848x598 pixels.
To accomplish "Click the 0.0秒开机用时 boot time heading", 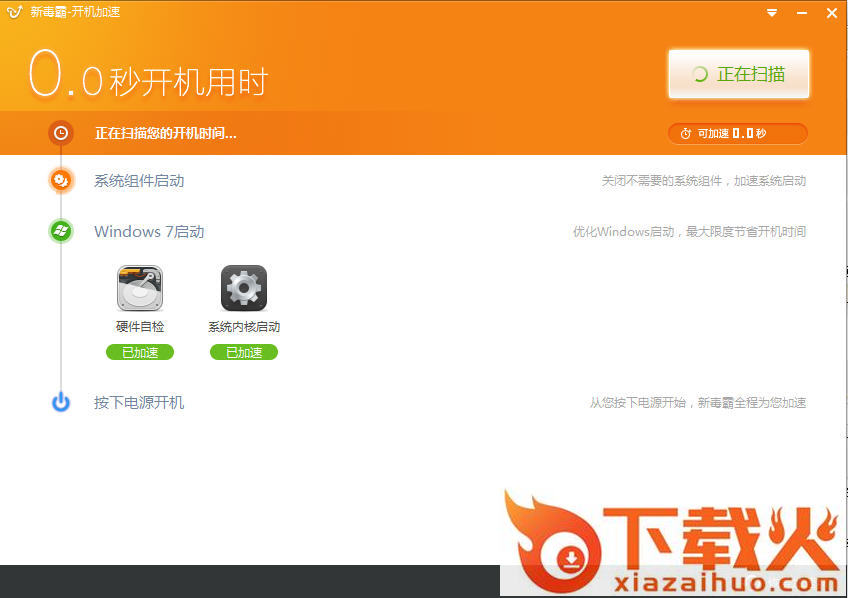I will [x=148, y=76].
